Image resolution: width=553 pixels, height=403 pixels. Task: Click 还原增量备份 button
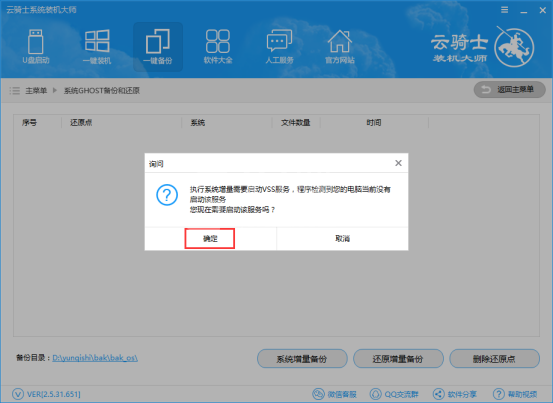[398, 359]
